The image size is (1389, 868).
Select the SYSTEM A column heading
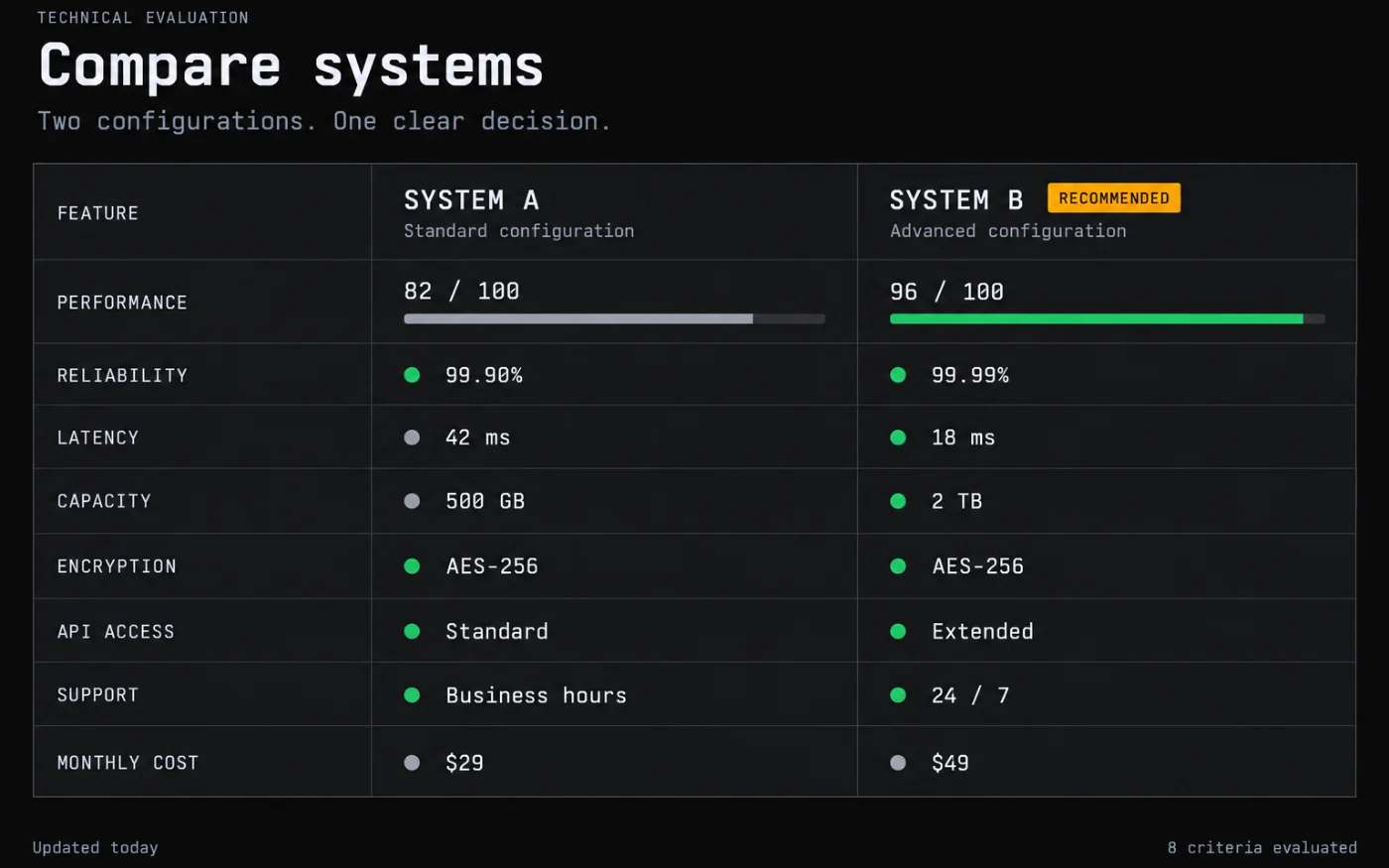pyautogui.click(x=471, y=200)
